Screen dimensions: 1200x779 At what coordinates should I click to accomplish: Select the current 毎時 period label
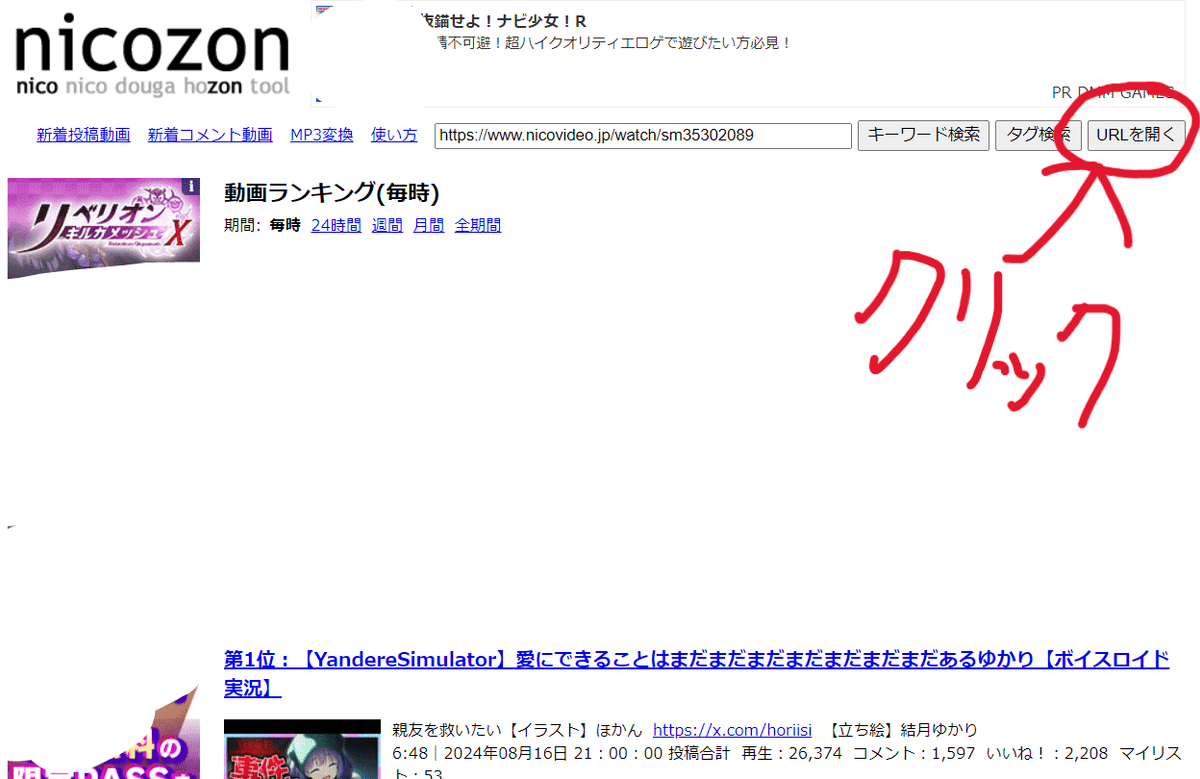pos(285,225)
